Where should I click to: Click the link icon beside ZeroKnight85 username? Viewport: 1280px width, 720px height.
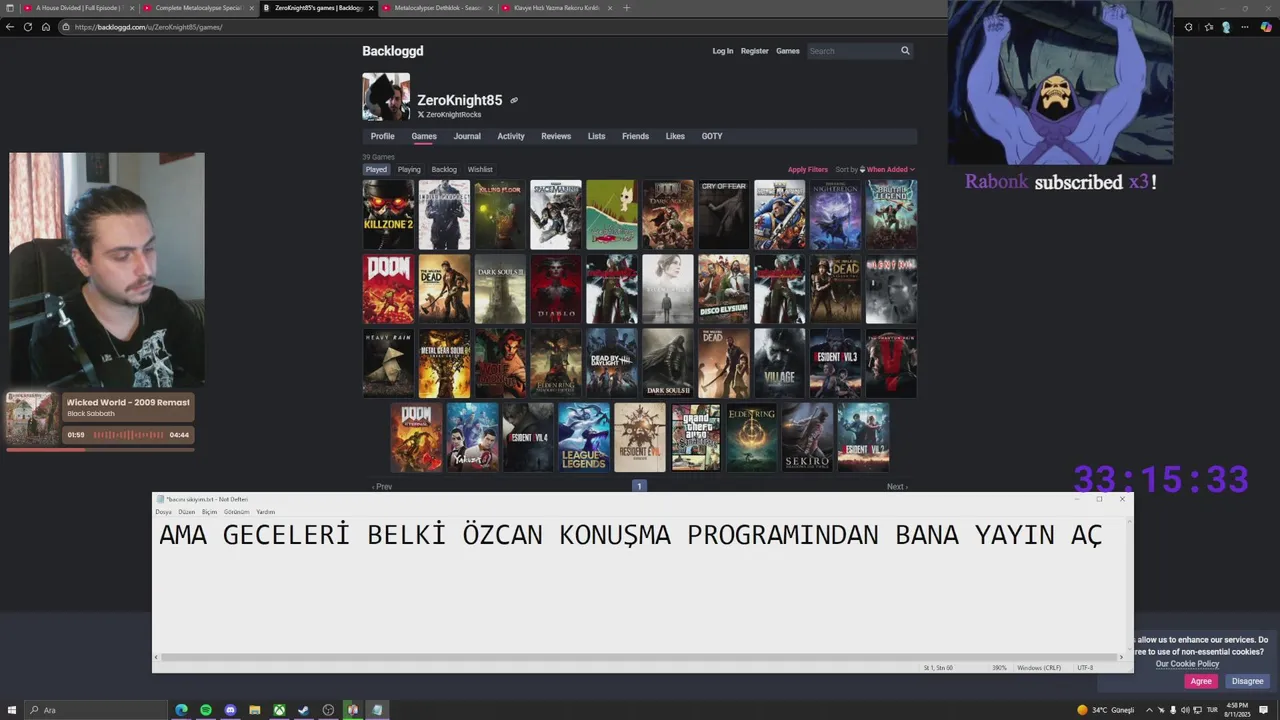[x=514, y=100]
